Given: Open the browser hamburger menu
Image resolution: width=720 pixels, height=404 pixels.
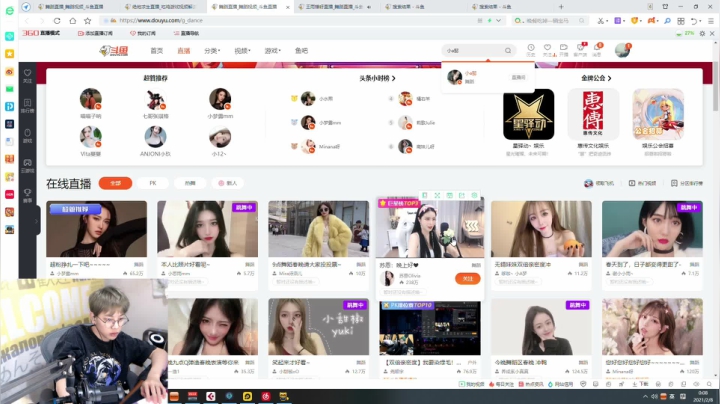Looking at the screenshot, I should (711, 21).
